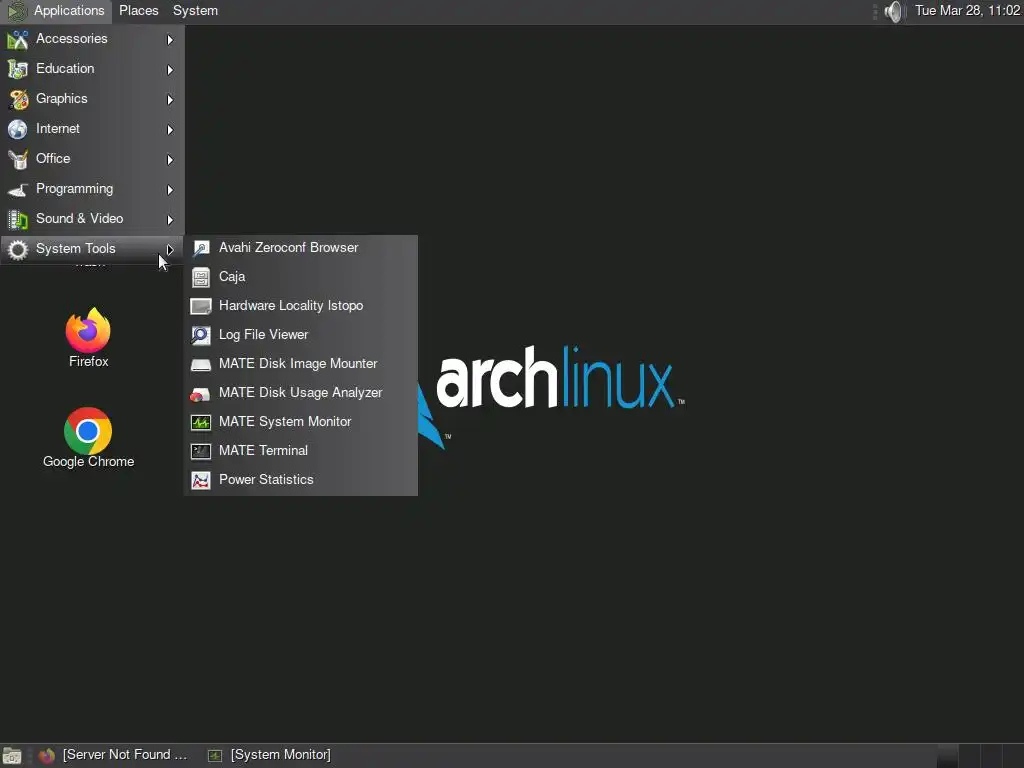Viewport: 1024px width, 768px height.
Task: Click the System Tools gear icon
Action: click(18, 249)
